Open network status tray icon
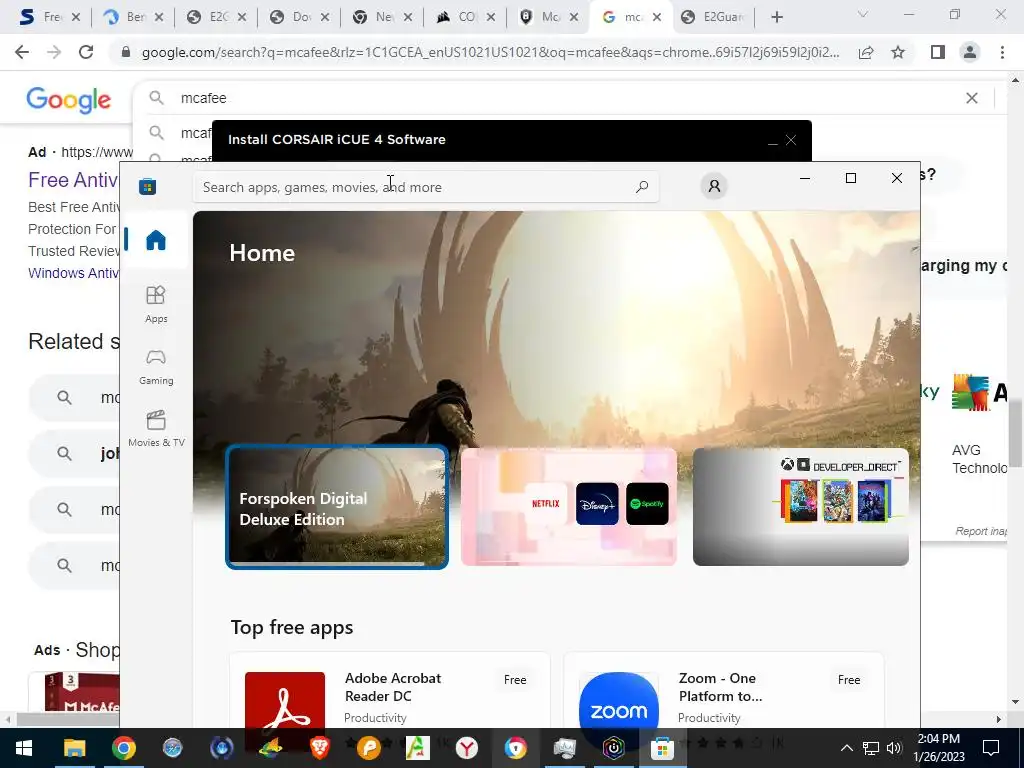The image size is (1024, 768). [x=871, y=748]
